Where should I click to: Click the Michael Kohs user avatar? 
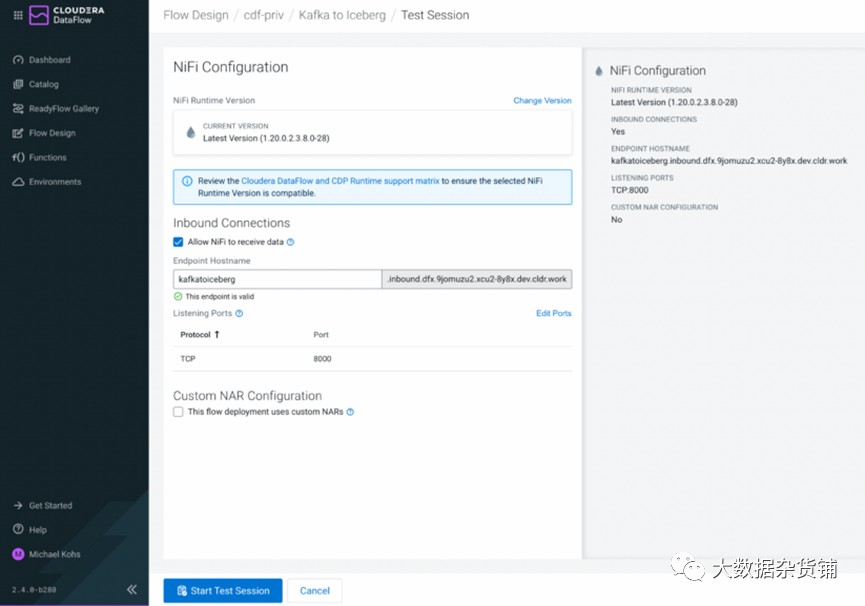(18, 554)
